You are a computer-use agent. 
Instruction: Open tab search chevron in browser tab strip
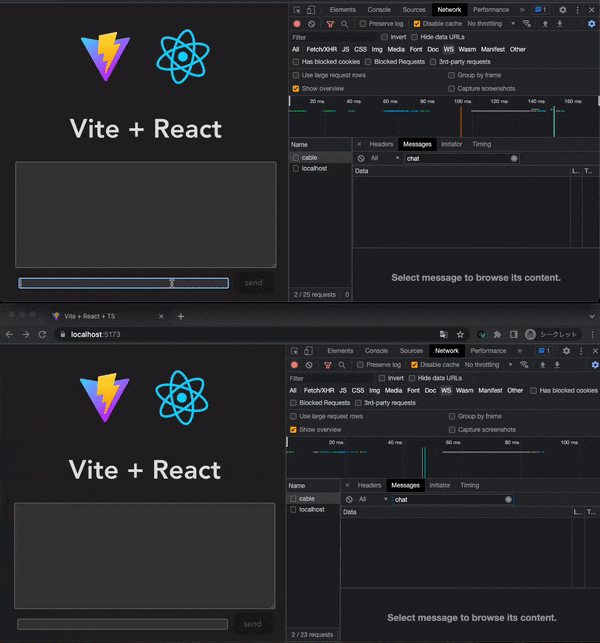[592, 317]
